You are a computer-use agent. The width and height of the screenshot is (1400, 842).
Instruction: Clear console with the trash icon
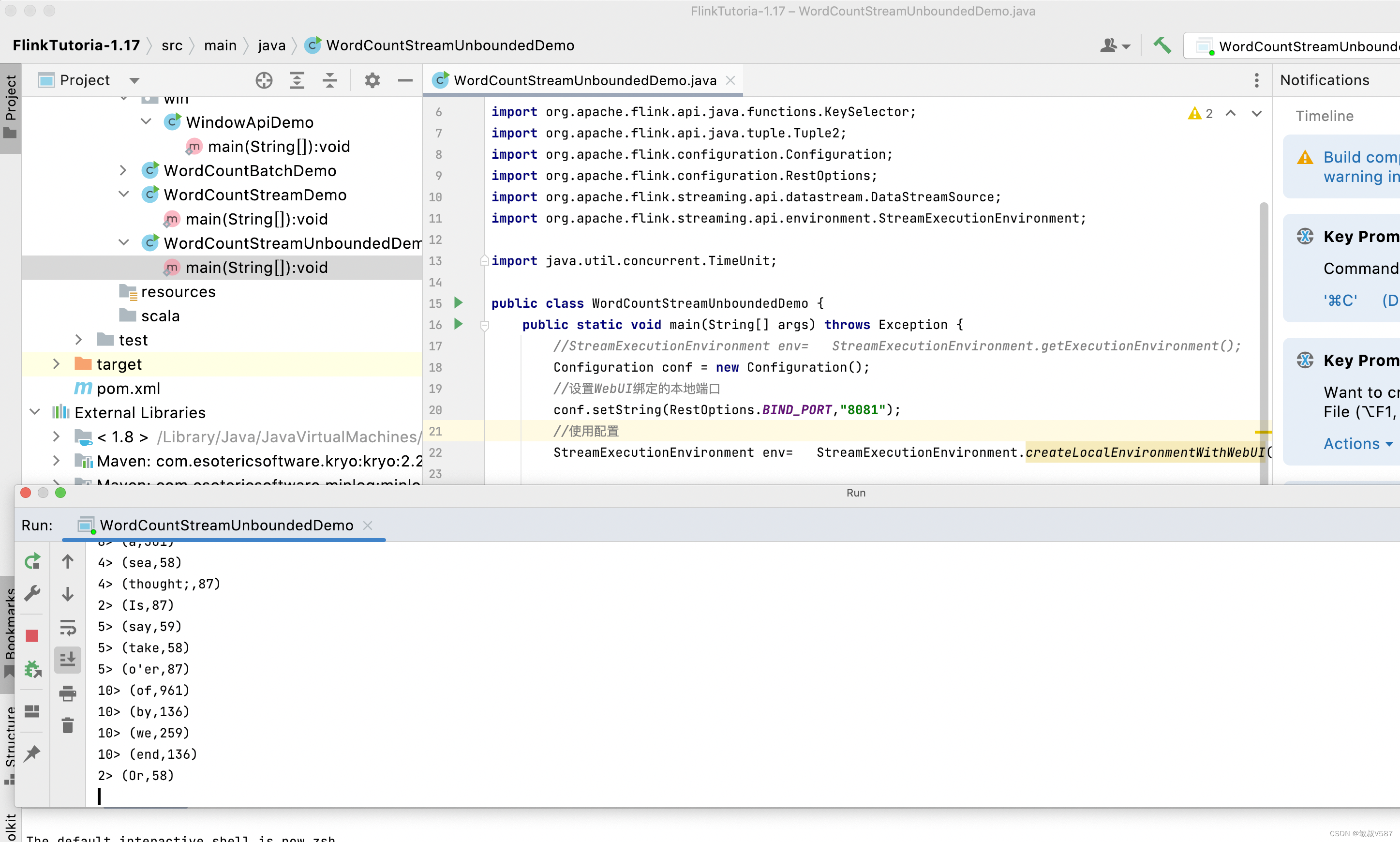click(68, 725)
